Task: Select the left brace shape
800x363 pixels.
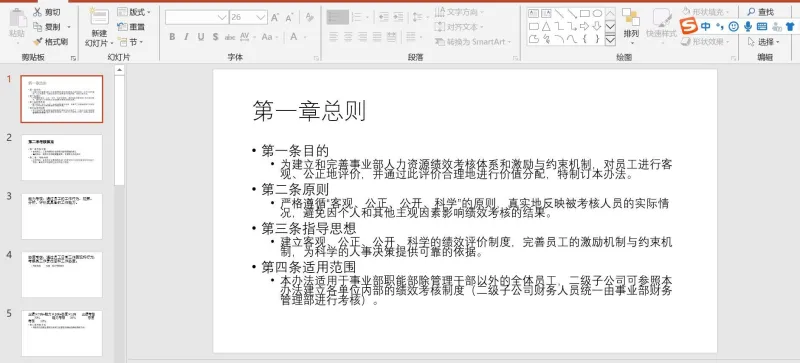Action: click(x=585, y=39)
